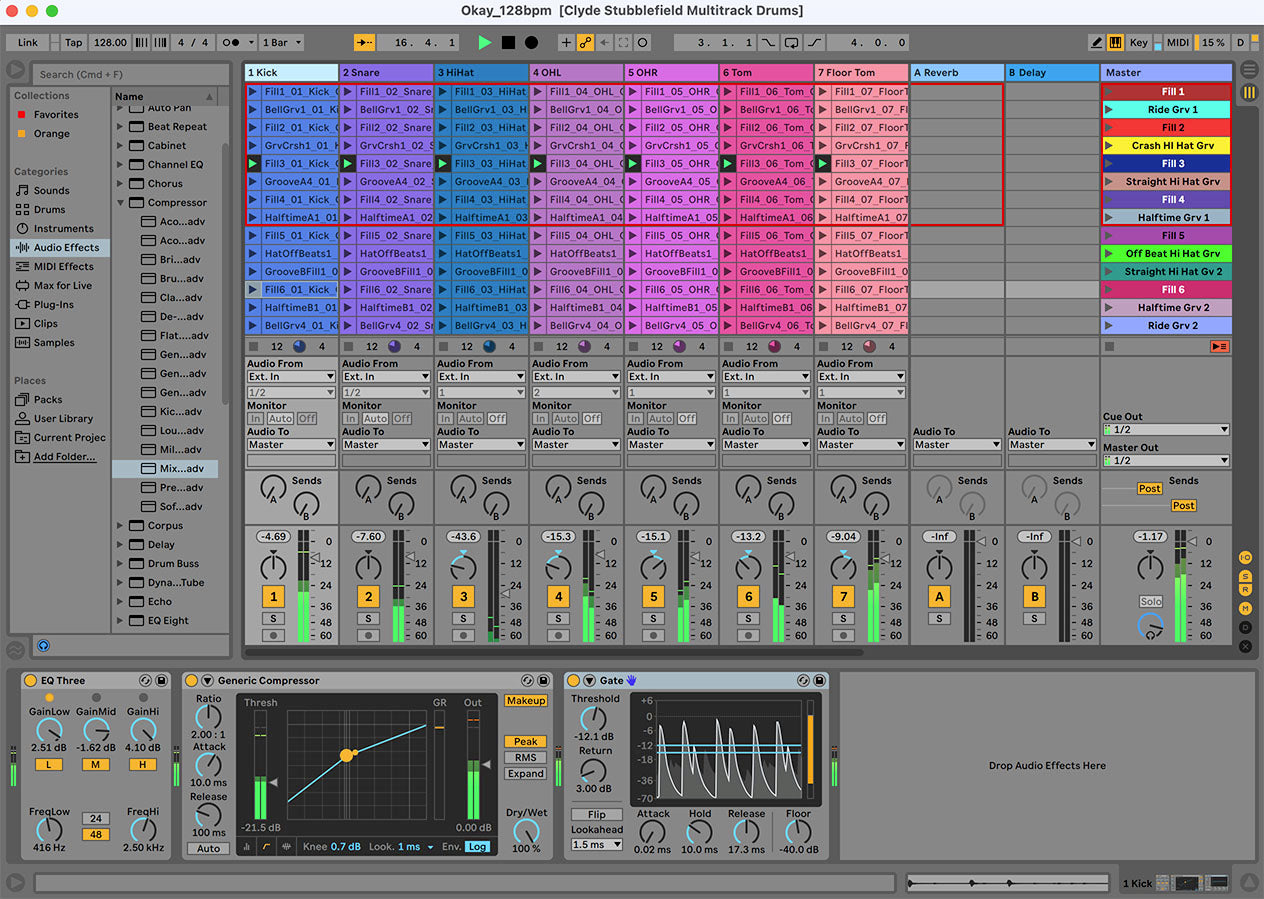Open the Samples category in browser

(53, 343)
